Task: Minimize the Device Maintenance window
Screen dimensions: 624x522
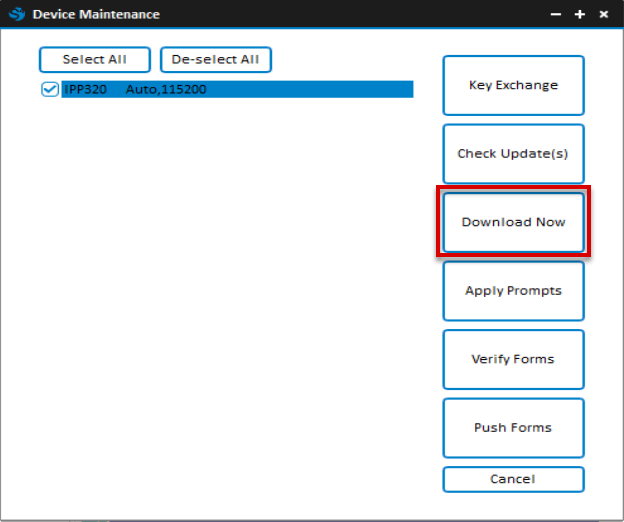Action: click(557, 14)
